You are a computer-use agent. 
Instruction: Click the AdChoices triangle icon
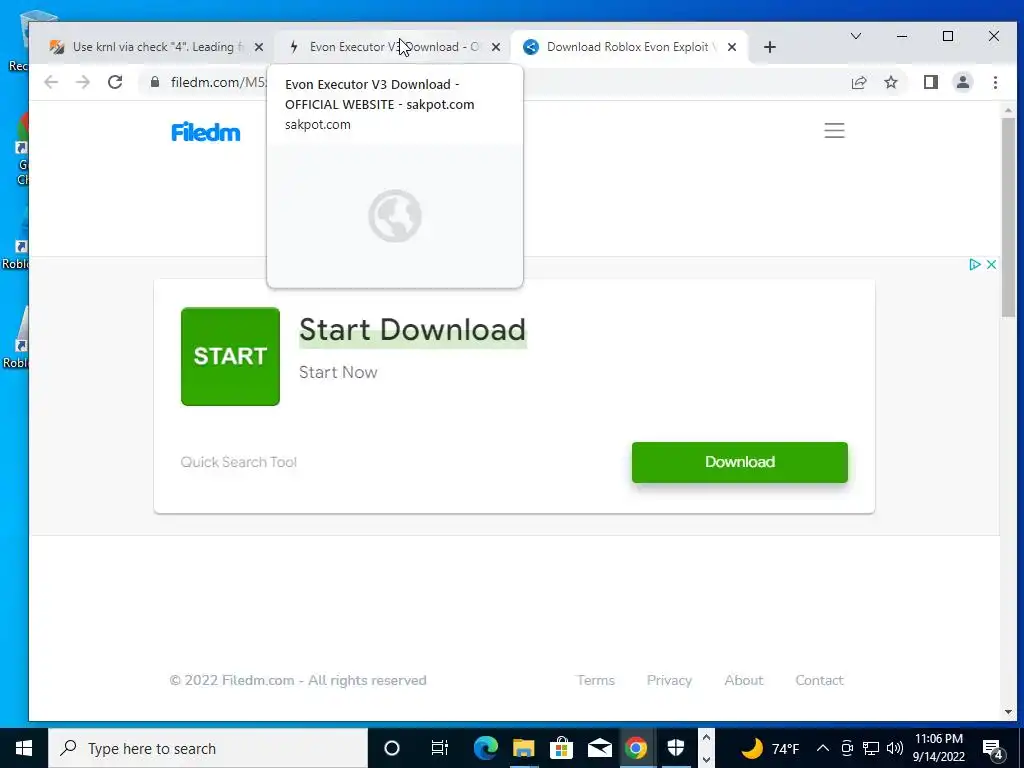(x=974, y=264)
